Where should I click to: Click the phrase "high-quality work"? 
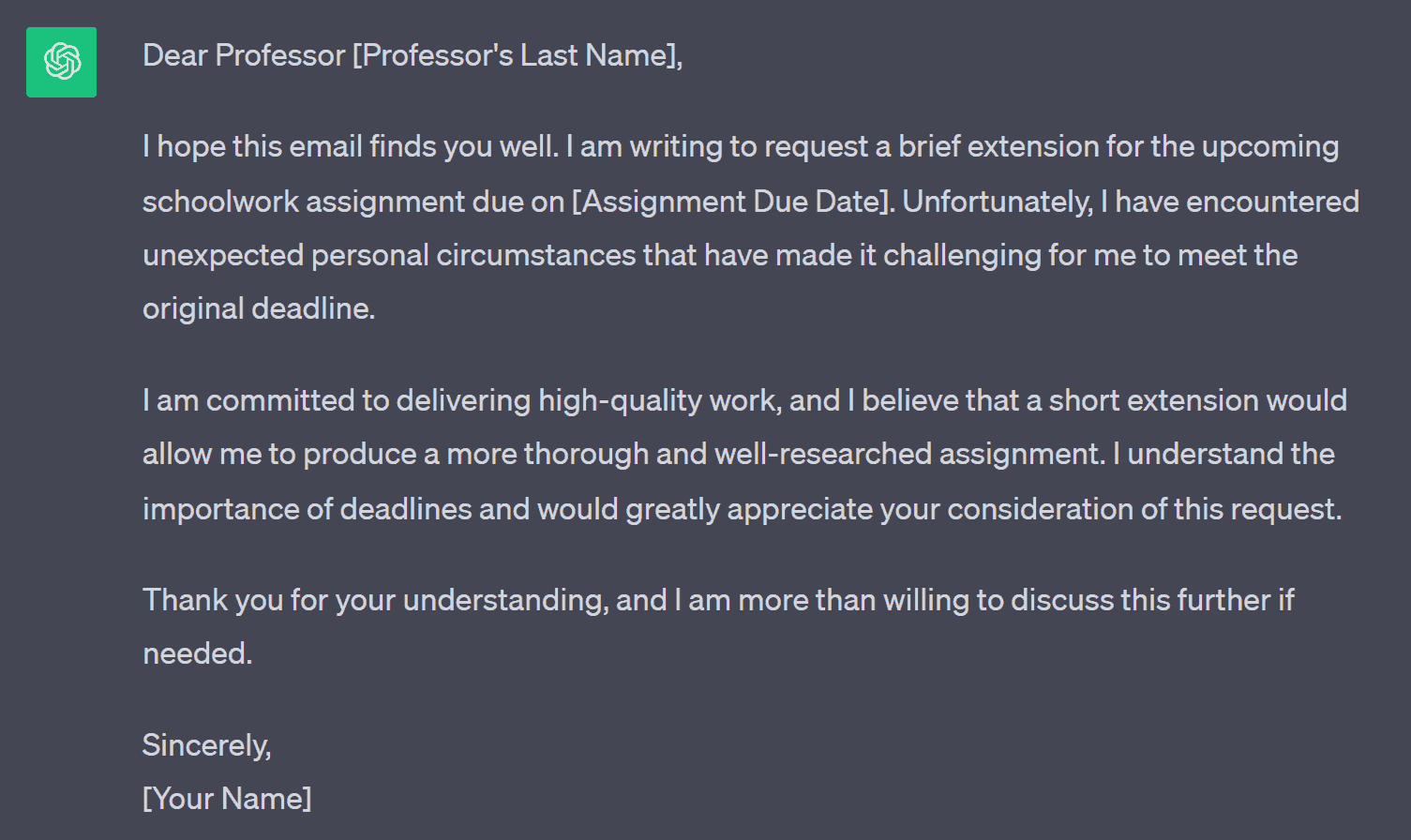657,400
